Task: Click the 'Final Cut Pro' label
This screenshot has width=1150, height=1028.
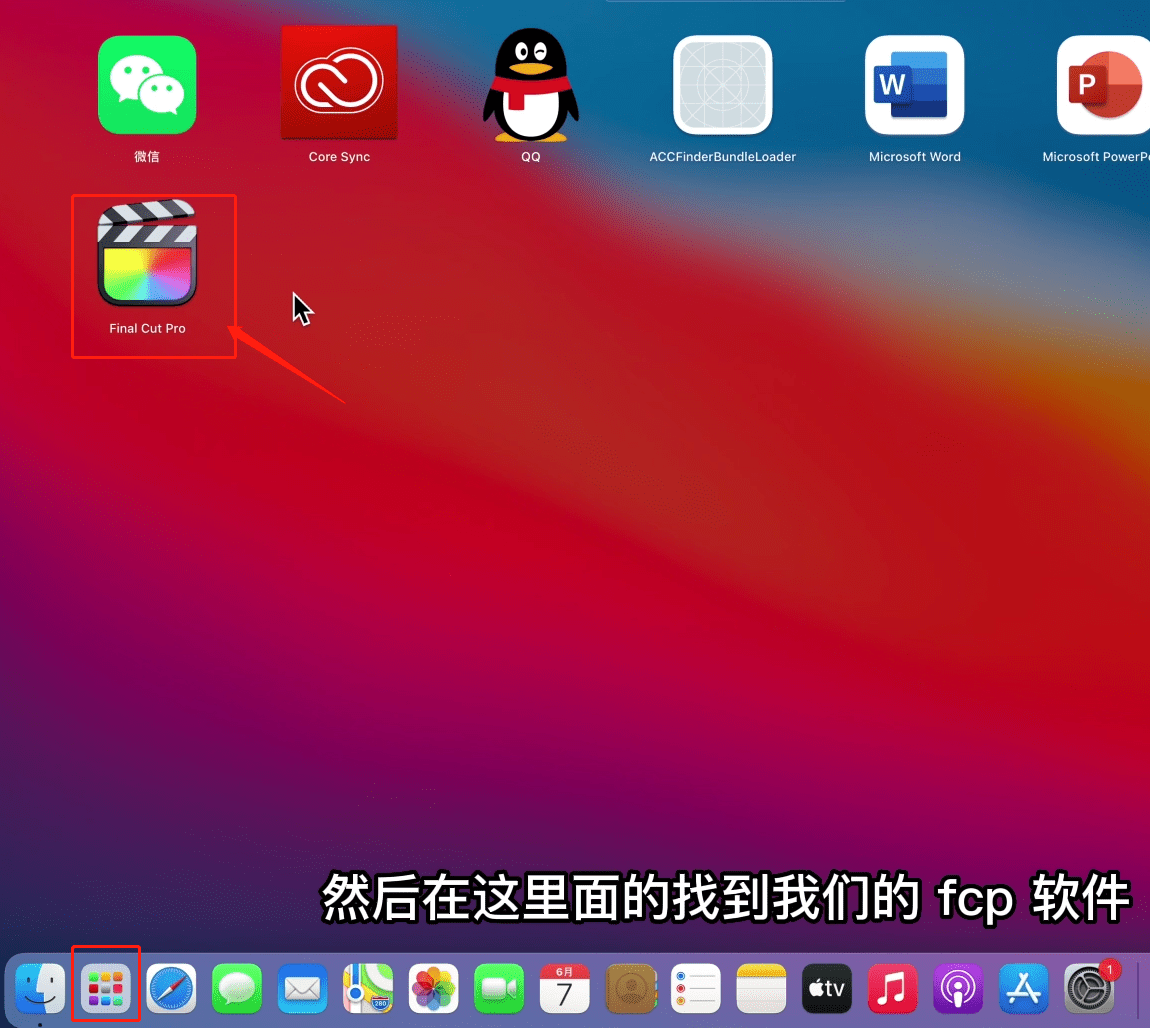Action: click(x=147, y=328)
